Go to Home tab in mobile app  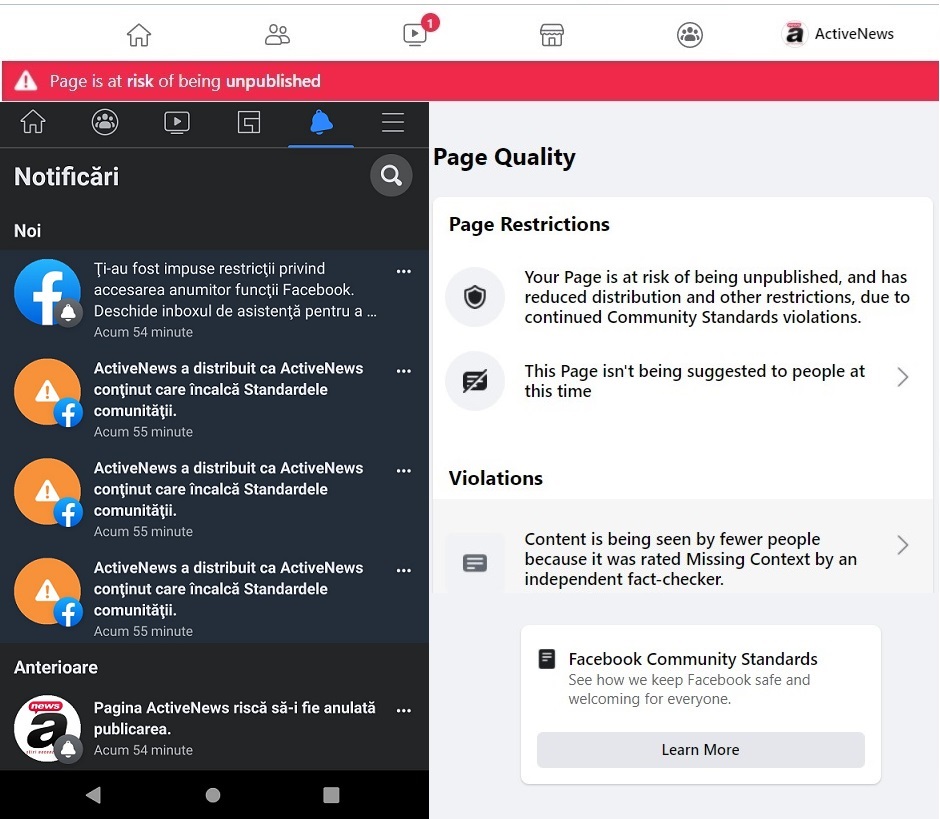click(33, 122)
